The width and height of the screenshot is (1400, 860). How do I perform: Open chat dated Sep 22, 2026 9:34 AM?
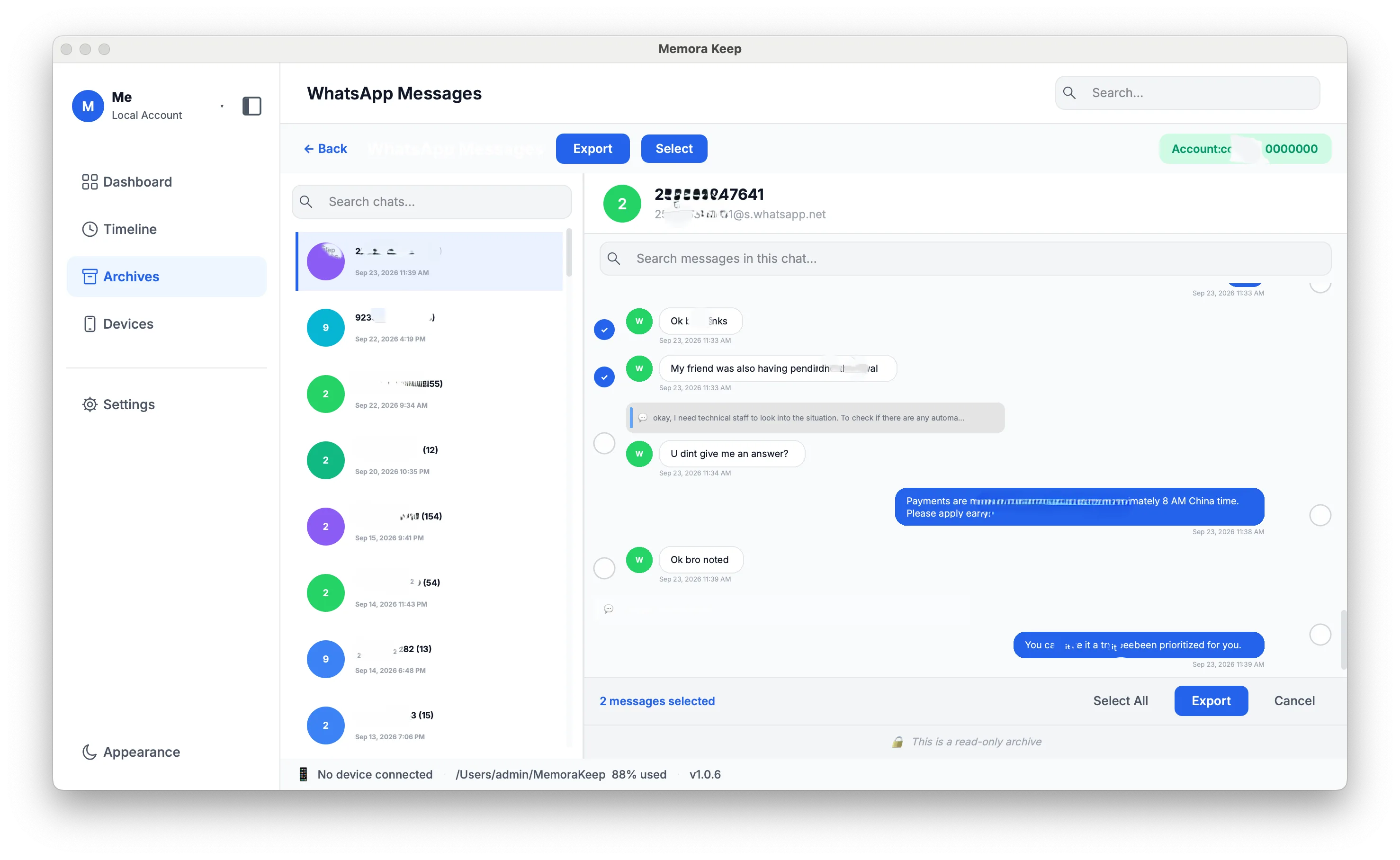coord(430,394)
